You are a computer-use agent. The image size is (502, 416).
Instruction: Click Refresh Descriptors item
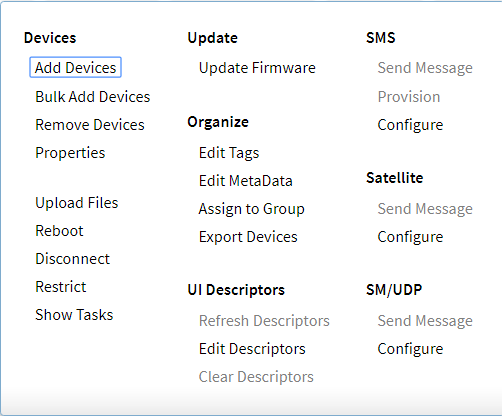click(x=264, y=321)
